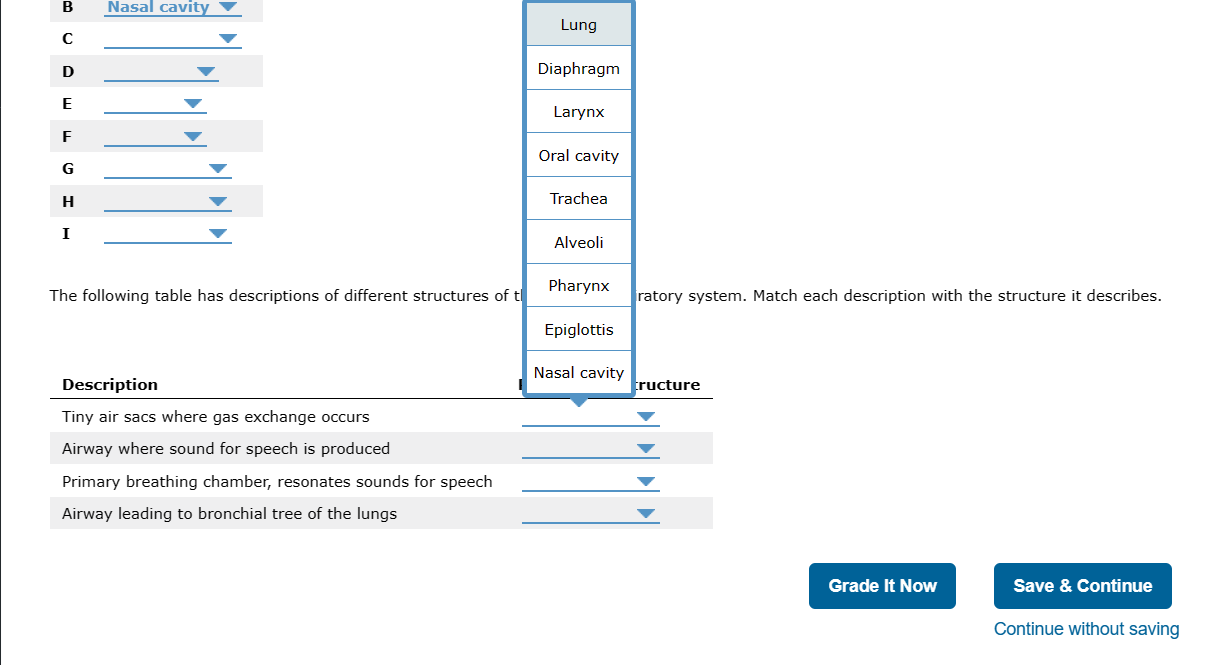This screenshot has height=665, width=1213.
Task: Click the Grade It Now button
Action: pyautogui.click(x=881, y=585)
